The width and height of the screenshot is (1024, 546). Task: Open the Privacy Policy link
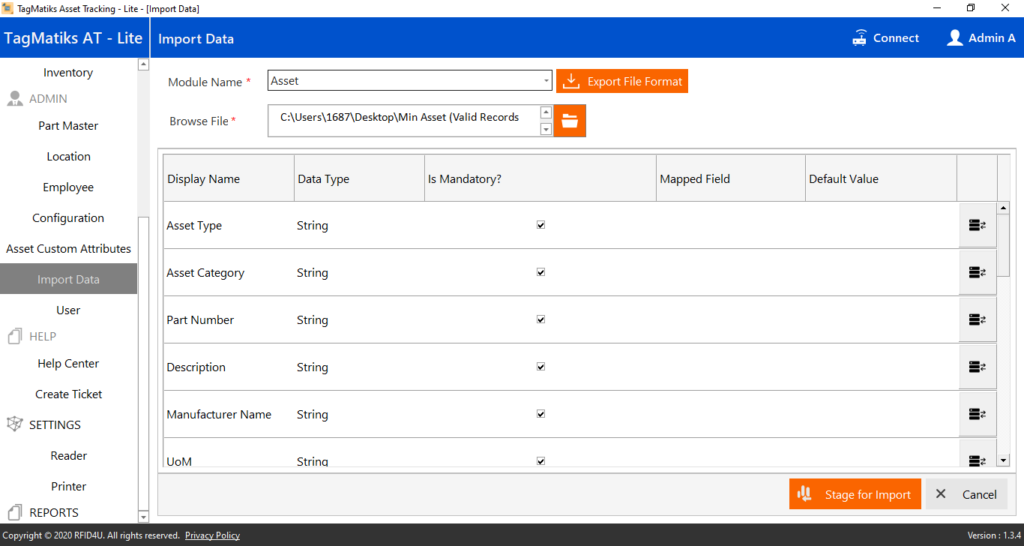[x=212, y=536]
